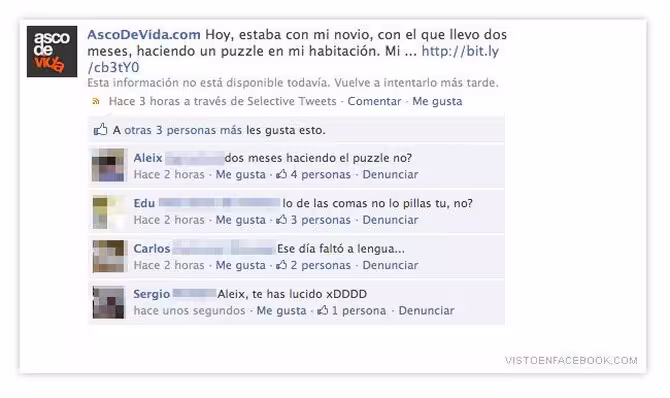Click the AscoDeVida logo avatar
Screen dimensions: 670x398
52,51
